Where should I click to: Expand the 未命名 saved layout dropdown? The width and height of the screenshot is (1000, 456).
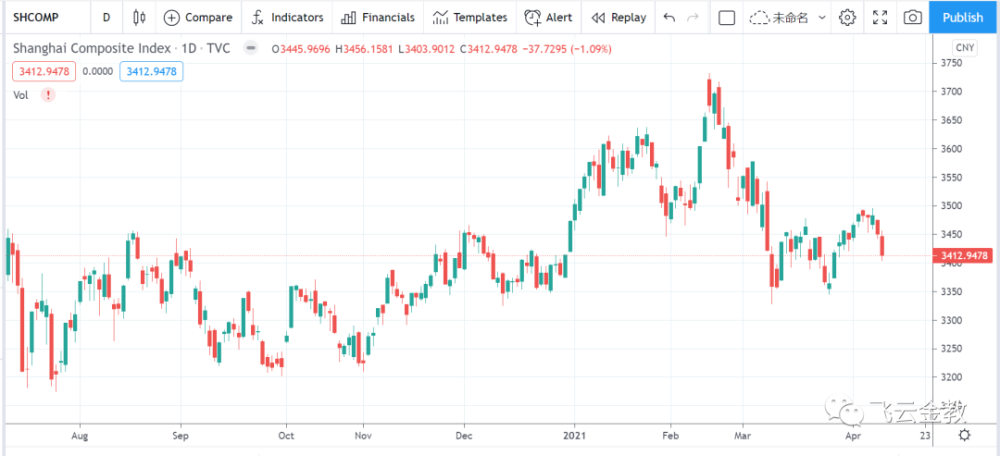click(821, 17)
